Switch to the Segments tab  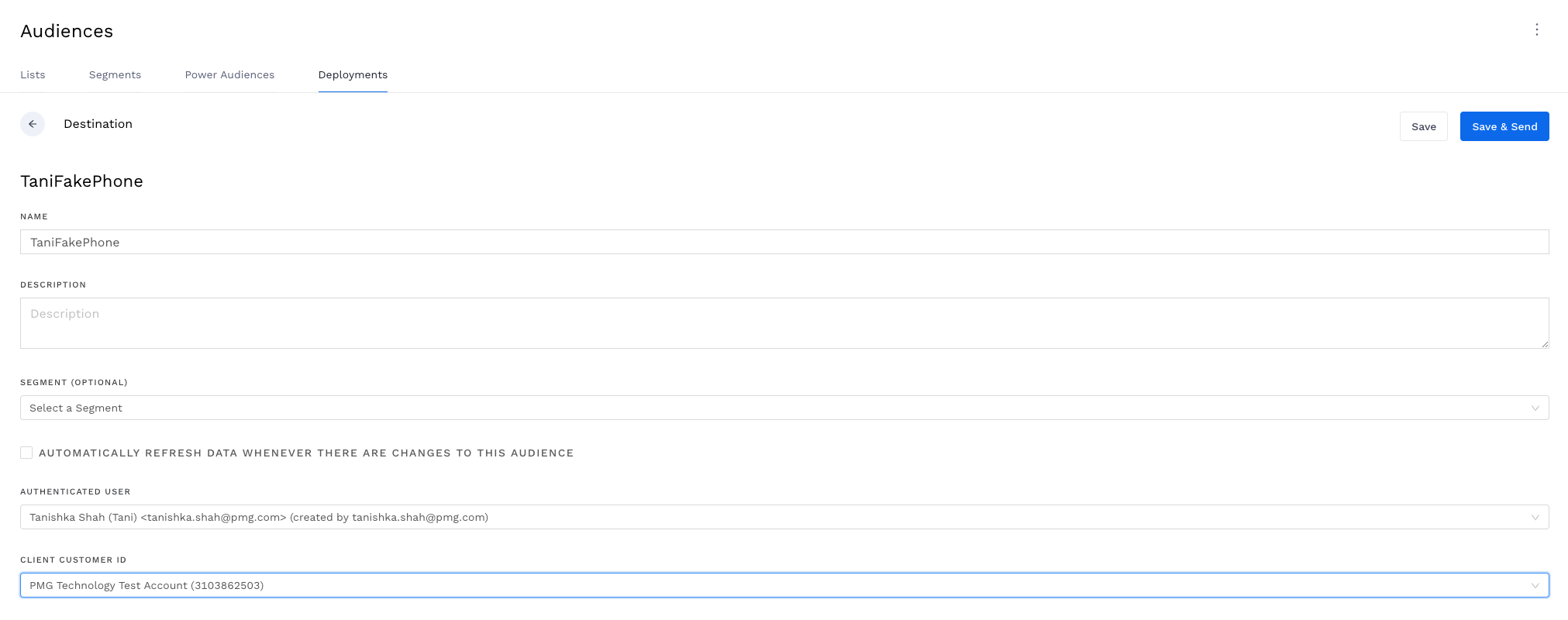pos(115,74)
